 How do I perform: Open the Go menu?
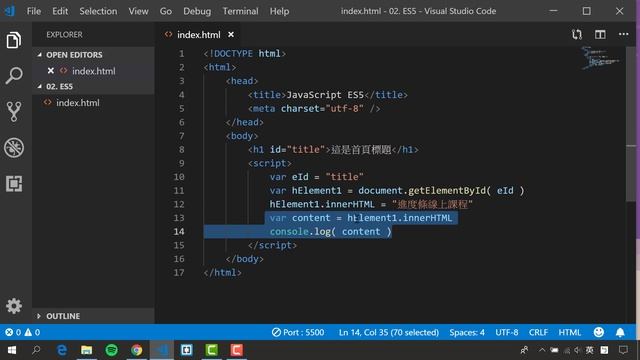[x=166, y=11]
